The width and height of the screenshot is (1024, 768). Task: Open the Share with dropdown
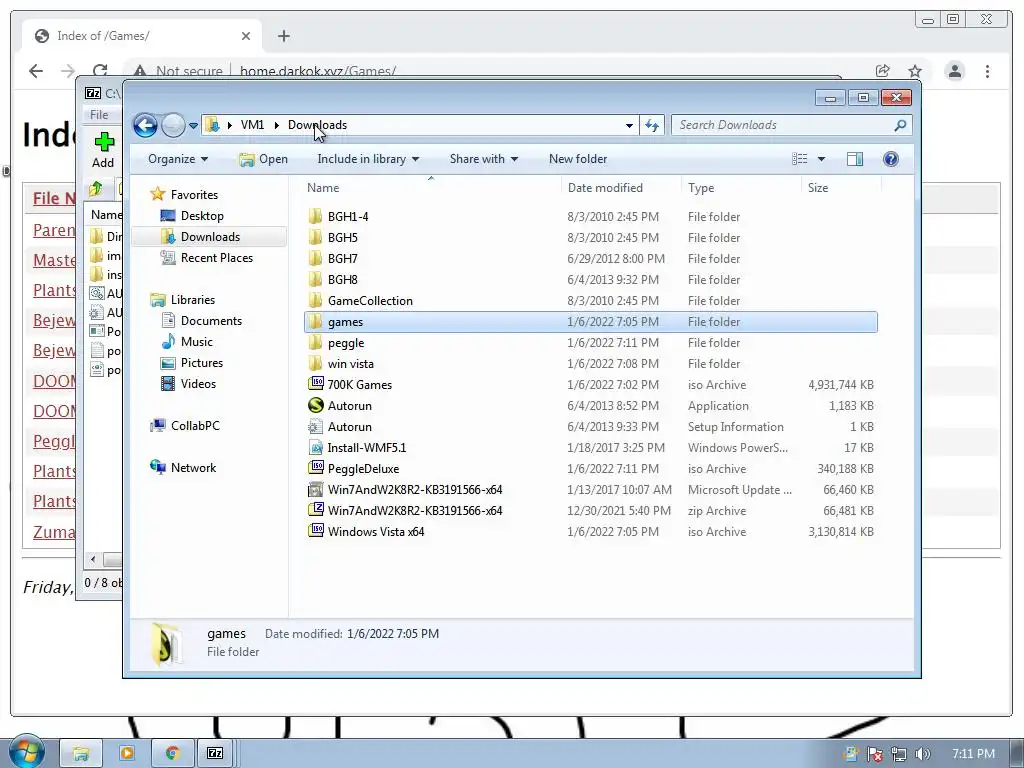[484, 159]
